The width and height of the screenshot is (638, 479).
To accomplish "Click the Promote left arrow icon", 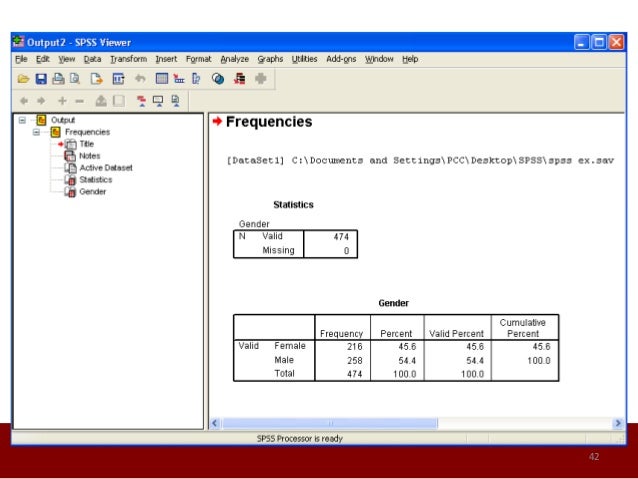I will (24, 101).
